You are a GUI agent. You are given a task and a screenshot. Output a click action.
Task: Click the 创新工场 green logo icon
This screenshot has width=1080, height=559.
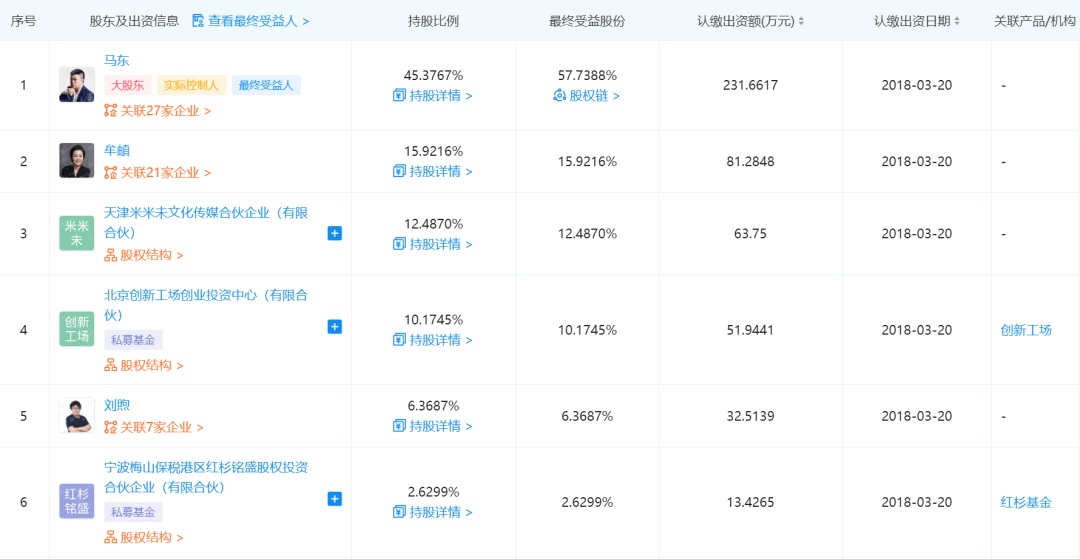click(77, 329)
